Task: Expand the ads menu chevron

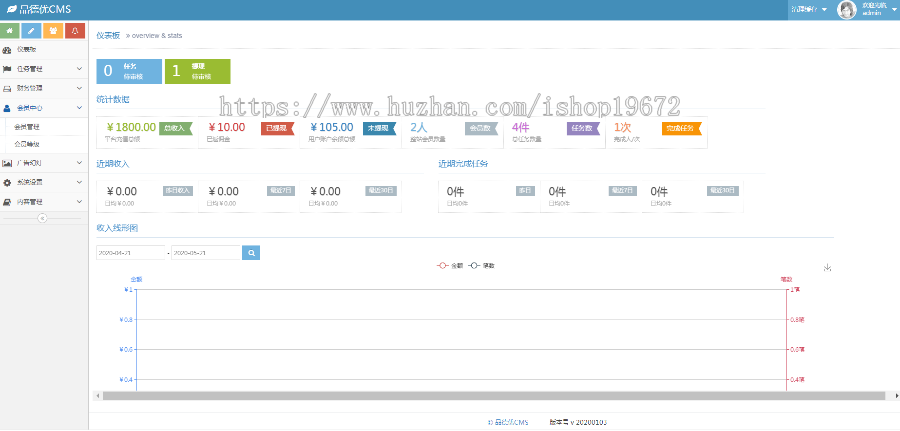Action: pos(80,164)
